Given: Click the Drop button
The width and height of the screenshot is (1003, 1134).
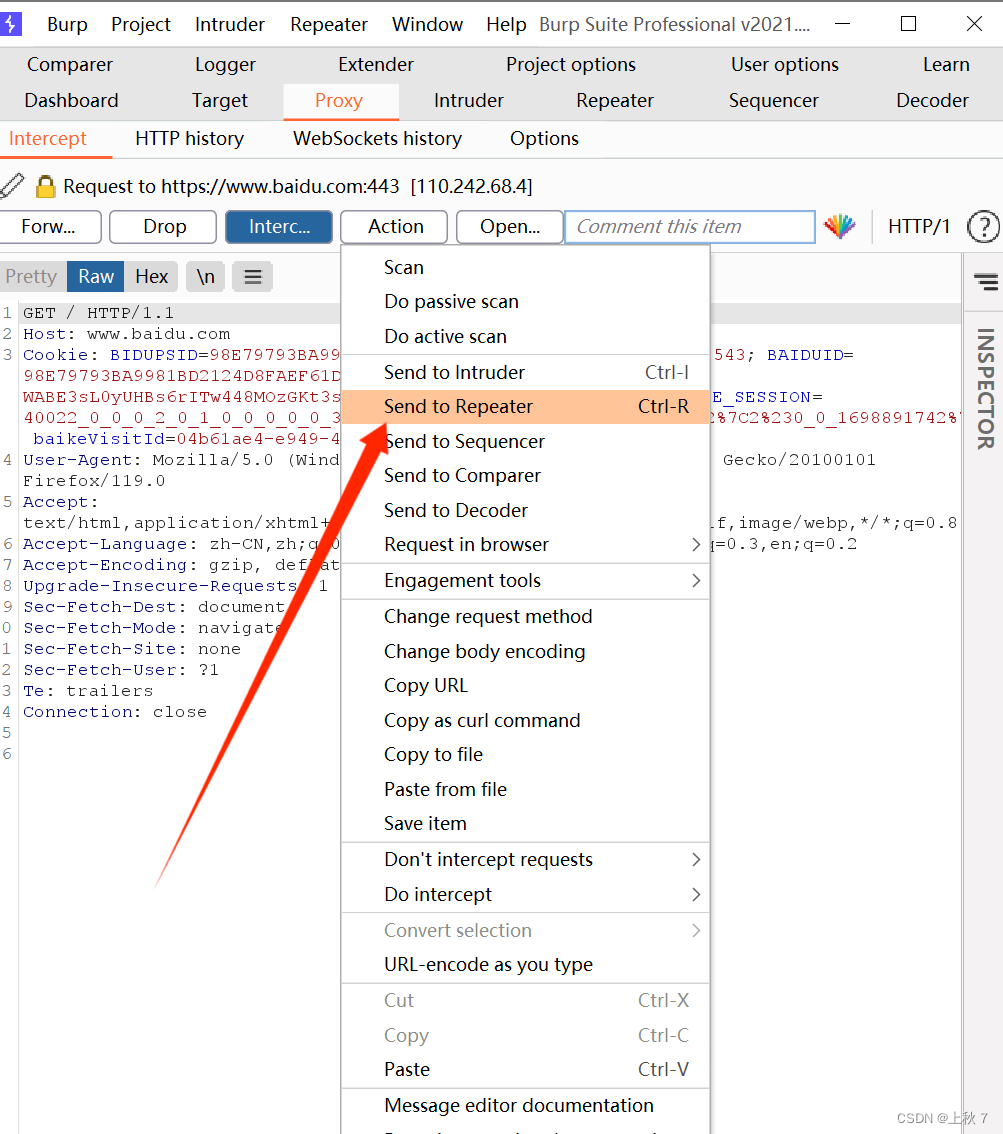Looking at the screenshot, I should tap(163, 227).
